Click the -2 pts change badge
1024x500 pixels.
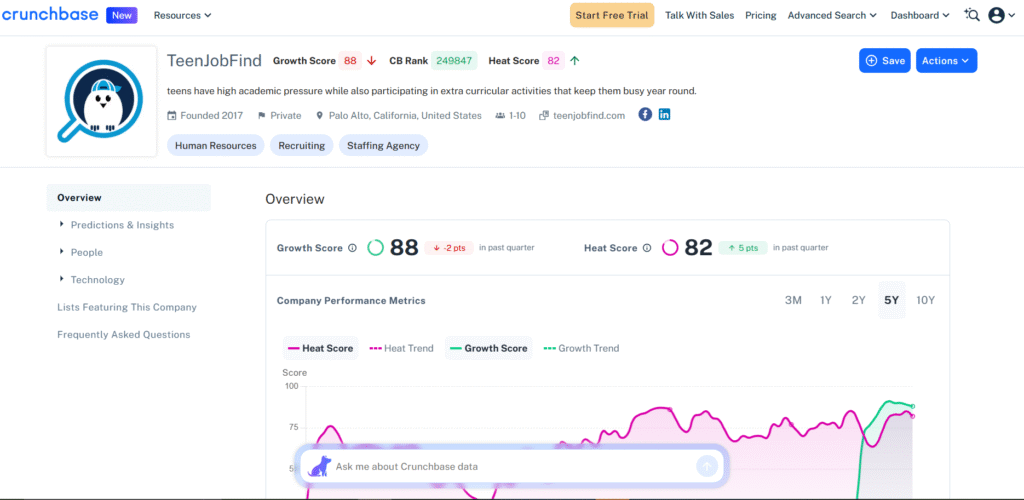[x=449, y=248]
